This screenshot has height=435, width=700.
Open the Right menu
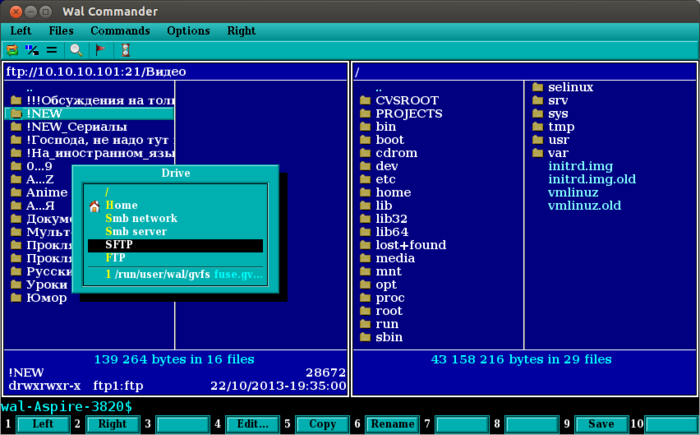[x=241, y=31]
